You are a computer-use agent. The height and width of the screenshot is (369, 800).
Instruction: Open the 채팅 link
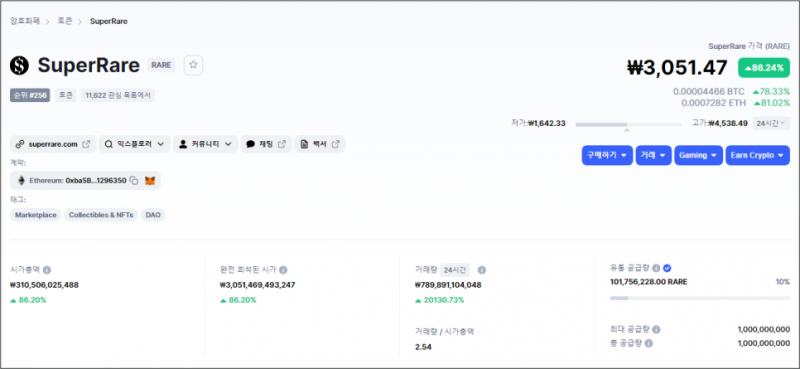point(266,144)
